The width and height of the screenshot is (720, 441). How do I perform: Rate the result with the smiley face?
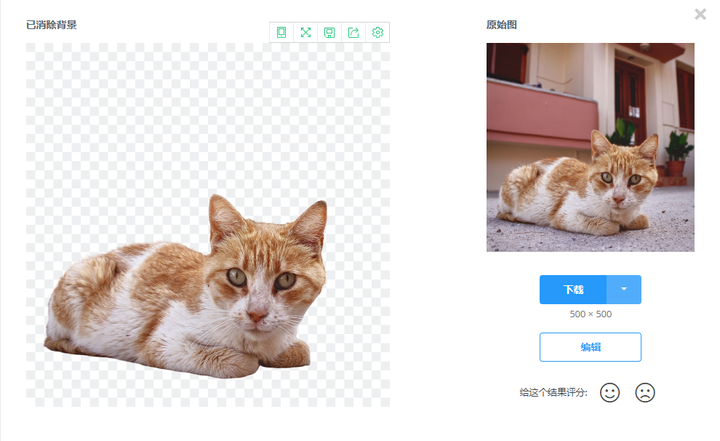click(610, 393)
